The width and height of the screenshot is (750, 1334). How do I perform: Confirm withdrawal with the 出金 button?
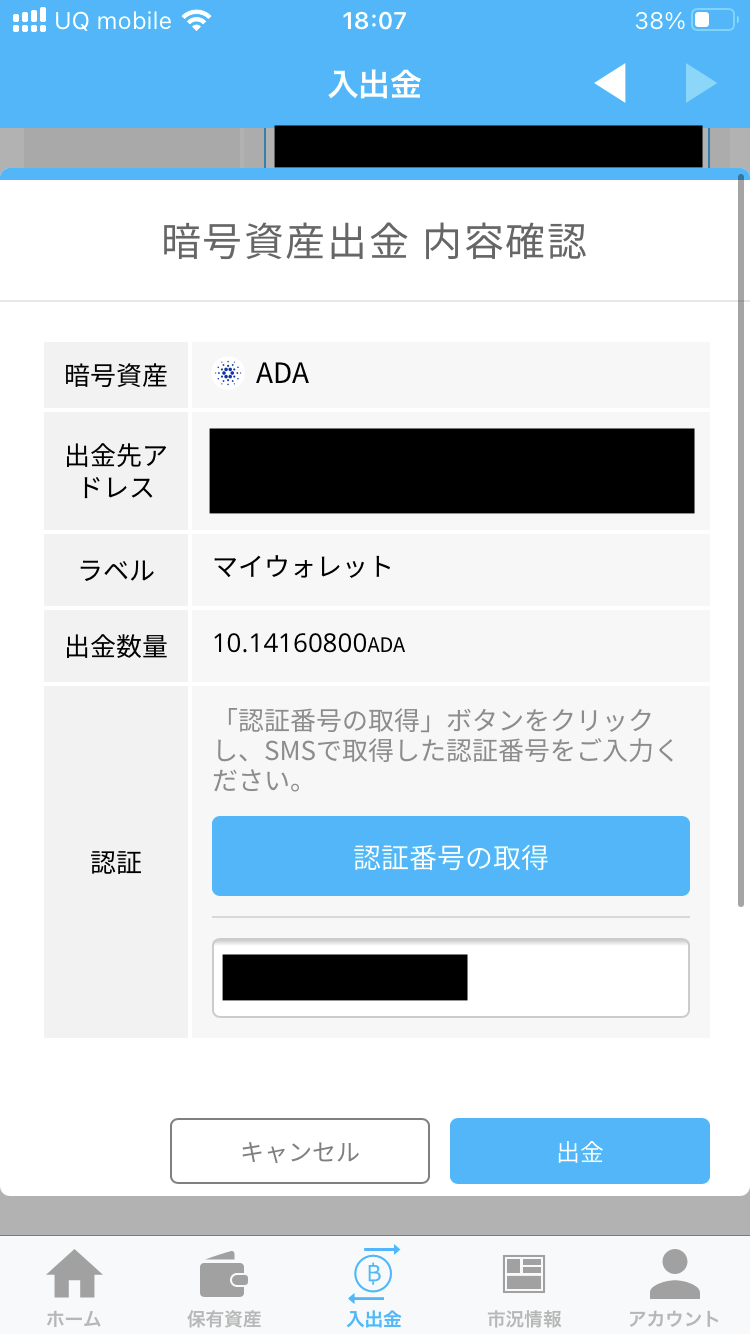click(579, 1151)
